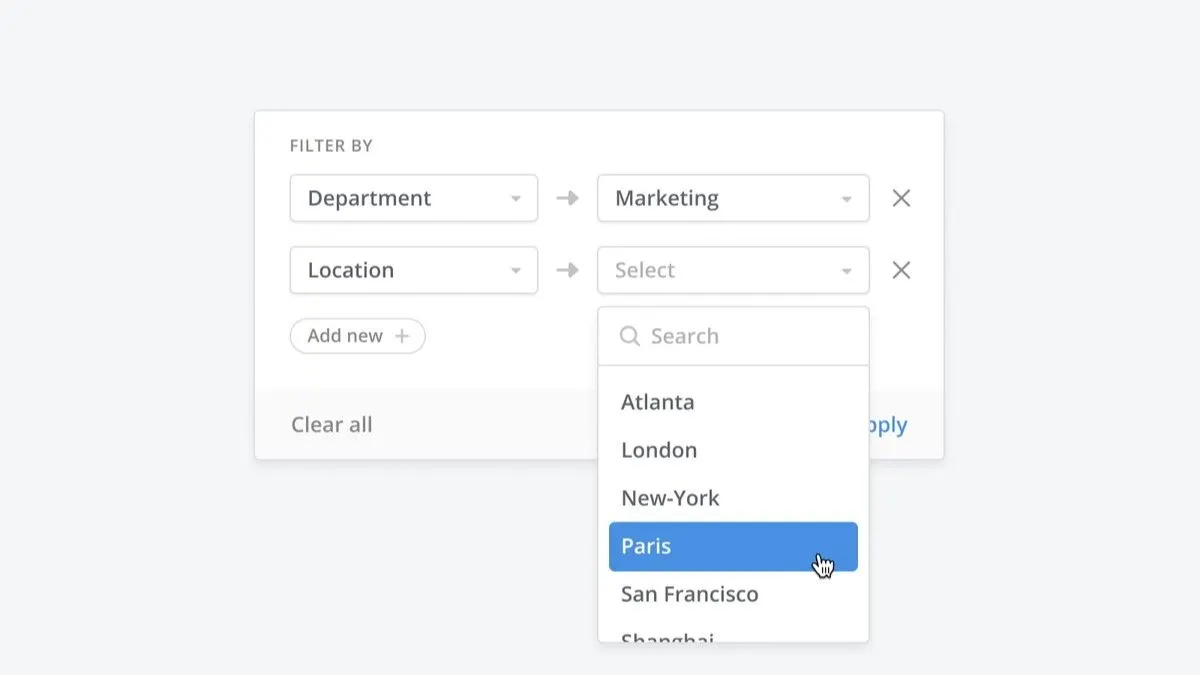Click the Clear all link
Screen dimensions: 1200x675
coord(331,424)
